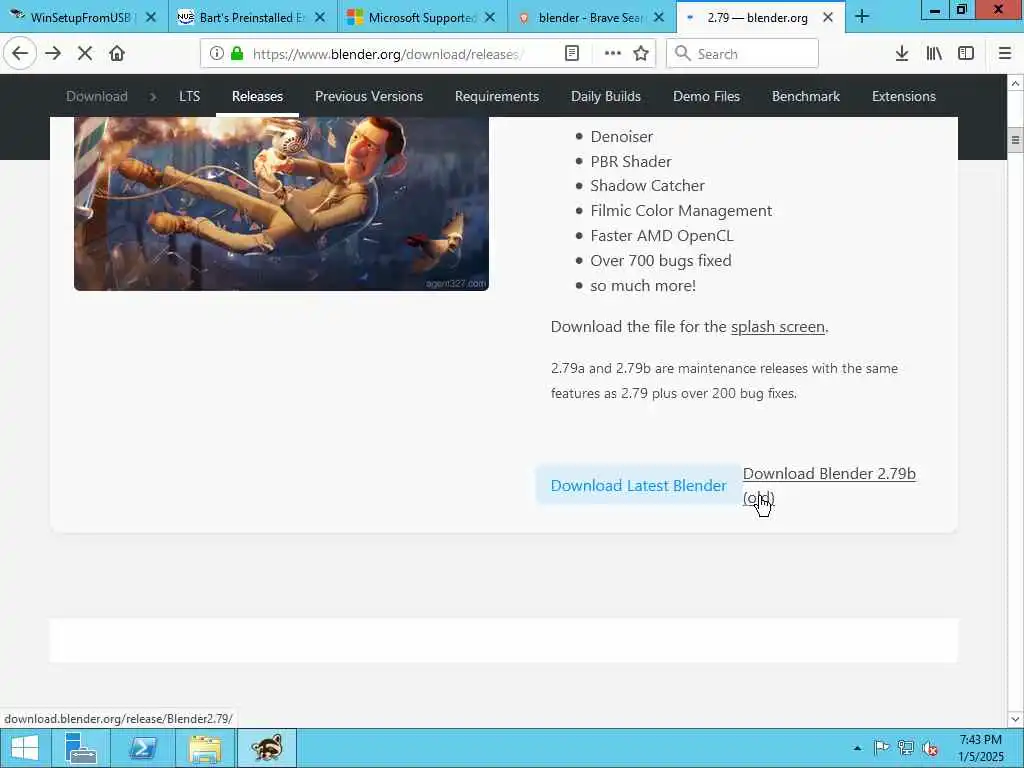This screenshot has height=768, width=1024.
Task: Close the 2.79 blender.org tab
Action: 828,17
